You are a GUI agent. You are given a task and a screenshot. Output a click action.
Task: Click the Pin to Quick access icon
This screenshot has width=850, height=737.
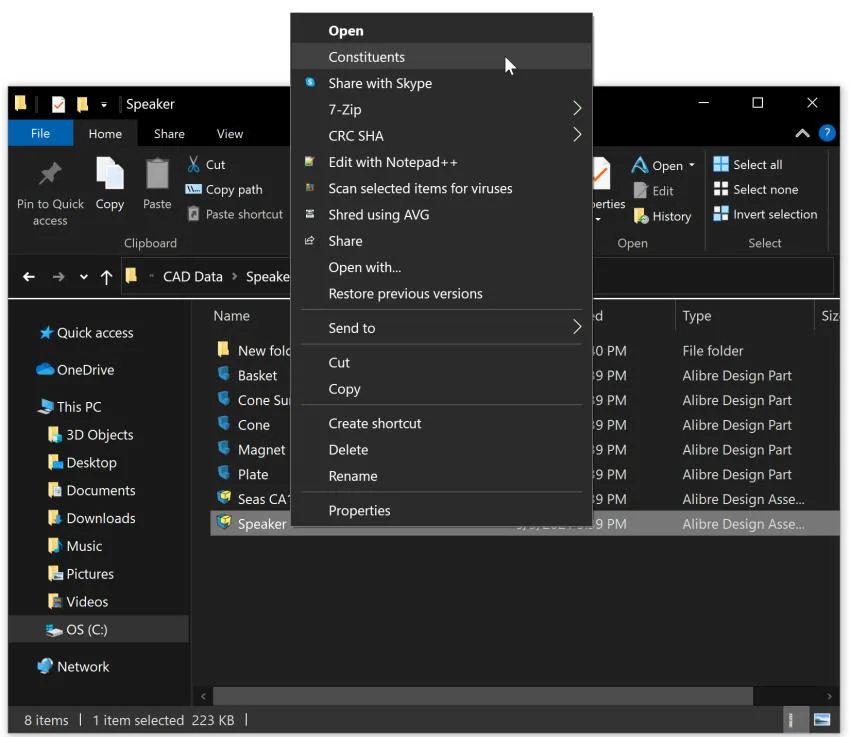tap(50, 173)
